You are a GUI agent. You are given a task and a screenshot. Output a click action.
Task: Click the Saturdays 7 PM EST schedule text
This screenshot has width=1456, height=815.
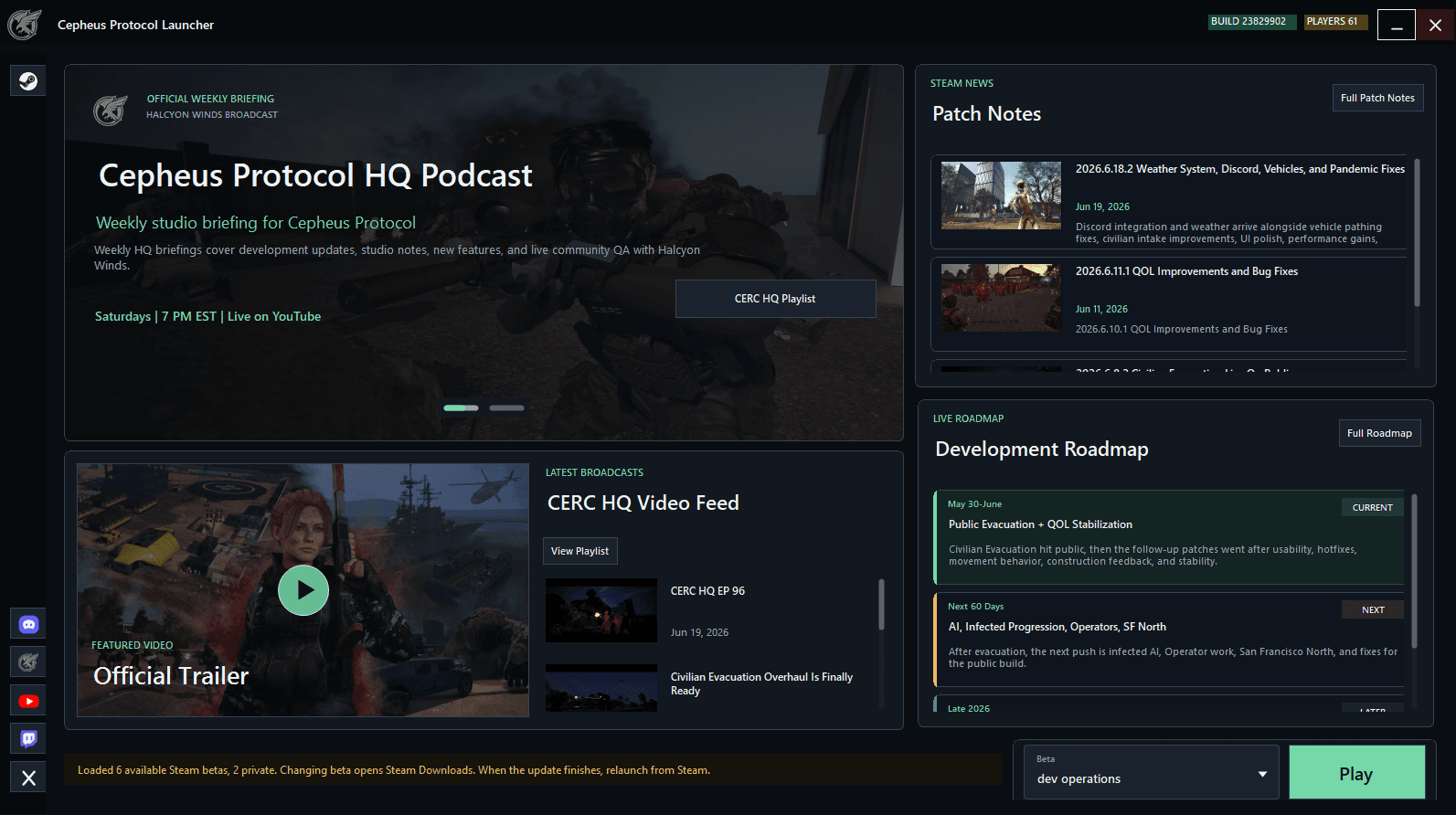tap(207, 316)
